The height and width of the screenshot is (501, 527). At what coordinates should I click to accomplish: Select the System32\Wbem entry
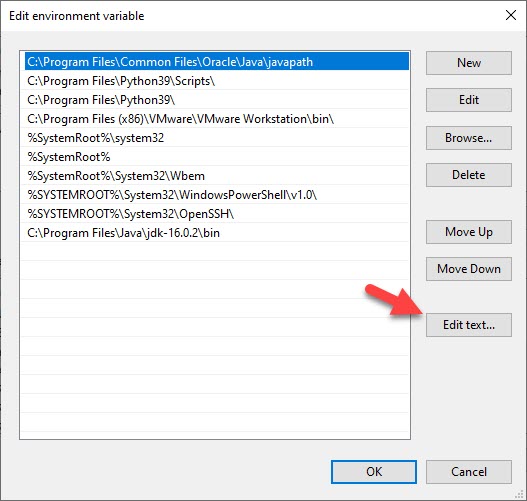217,176
